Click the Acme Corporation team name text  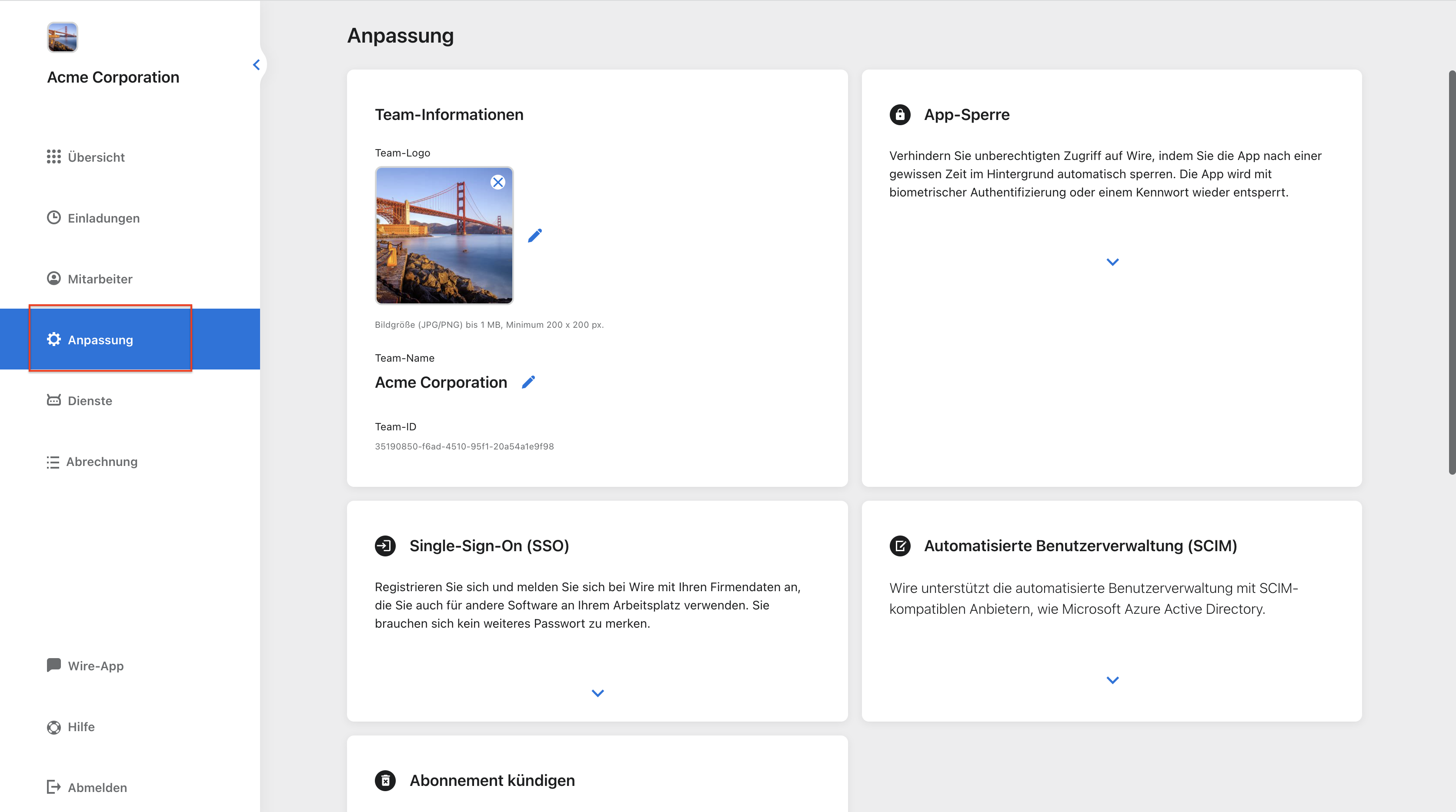click(441, 383)
